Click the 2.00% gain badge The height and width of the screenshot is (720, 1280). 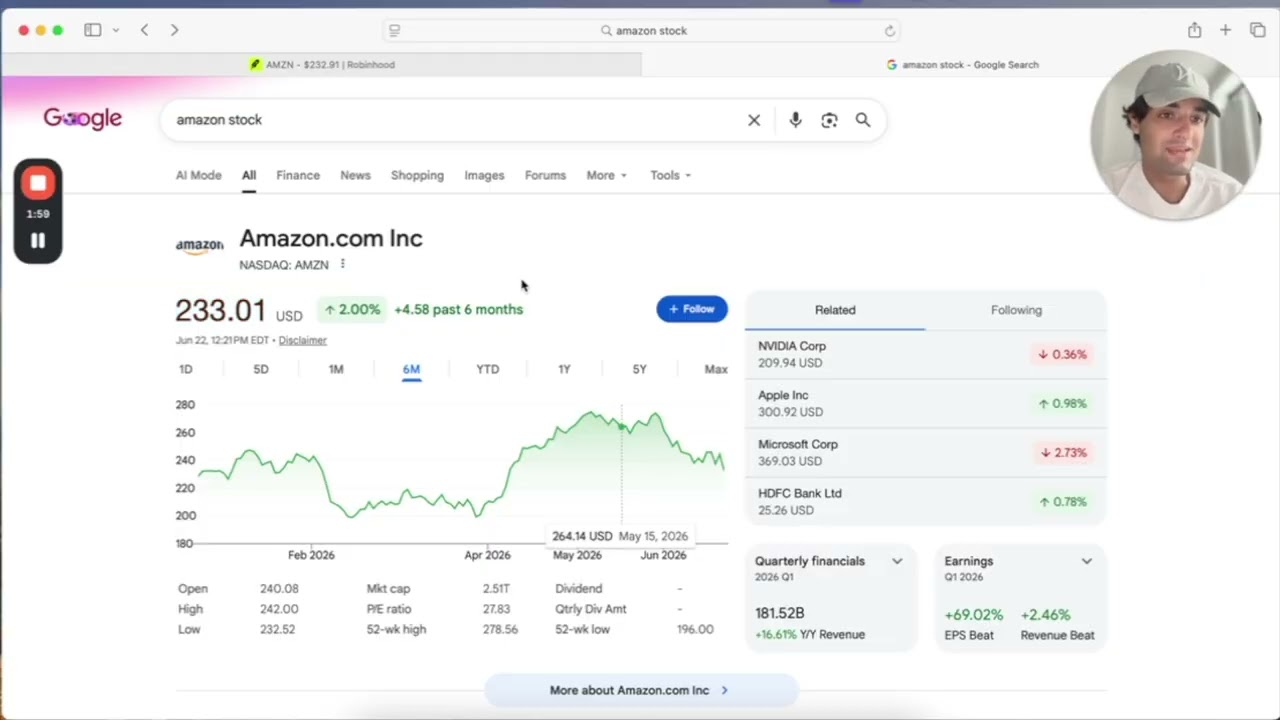tap(352, 309)
